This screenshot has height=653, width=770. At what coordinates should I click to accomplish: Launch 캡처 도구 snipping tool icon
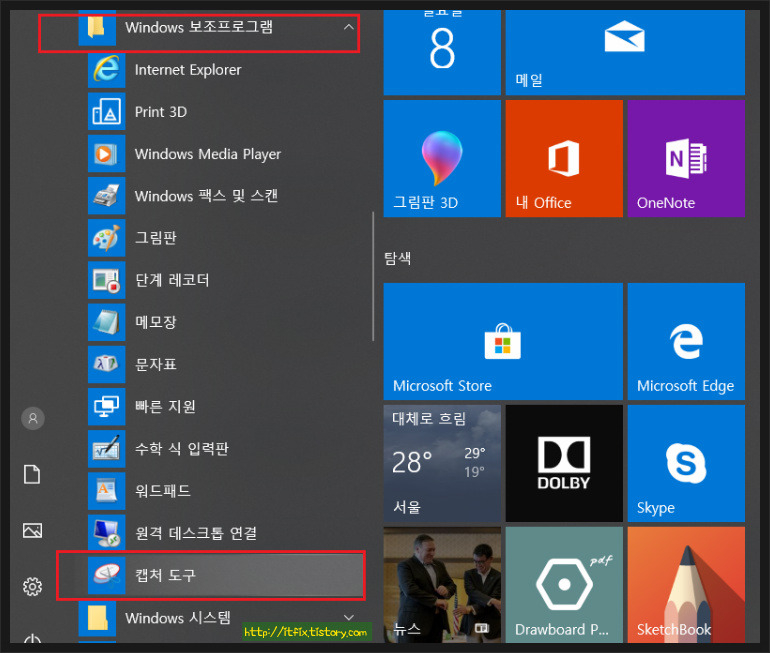pos(106,575)
